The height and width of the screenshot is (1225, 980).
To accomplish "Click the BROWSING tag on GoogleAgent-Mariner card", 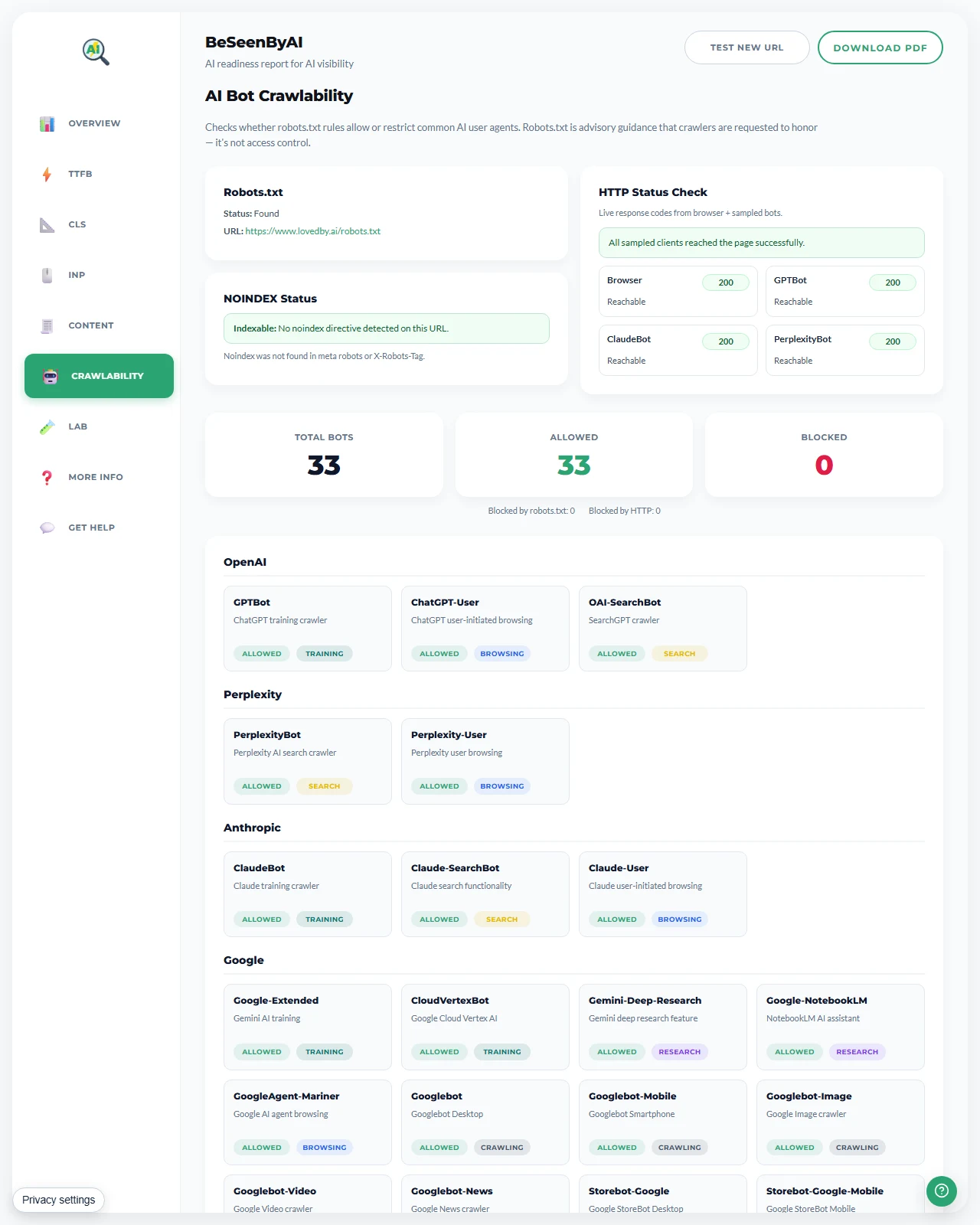I will (x=325, y=1148).
